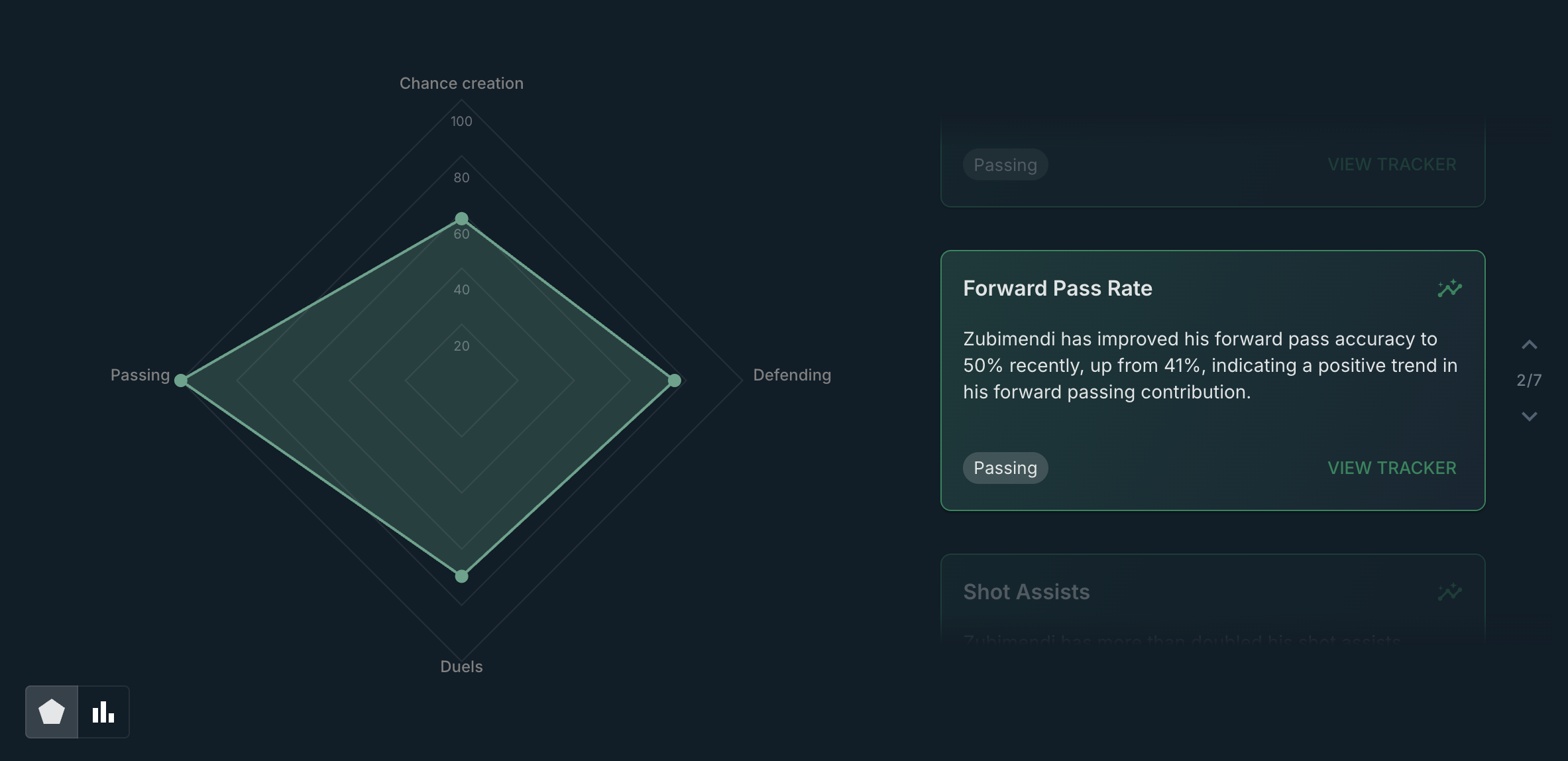The image size is (1568, 761).
Task: Click the green Chance creation vertex point
Action: [x=461, y=218]
